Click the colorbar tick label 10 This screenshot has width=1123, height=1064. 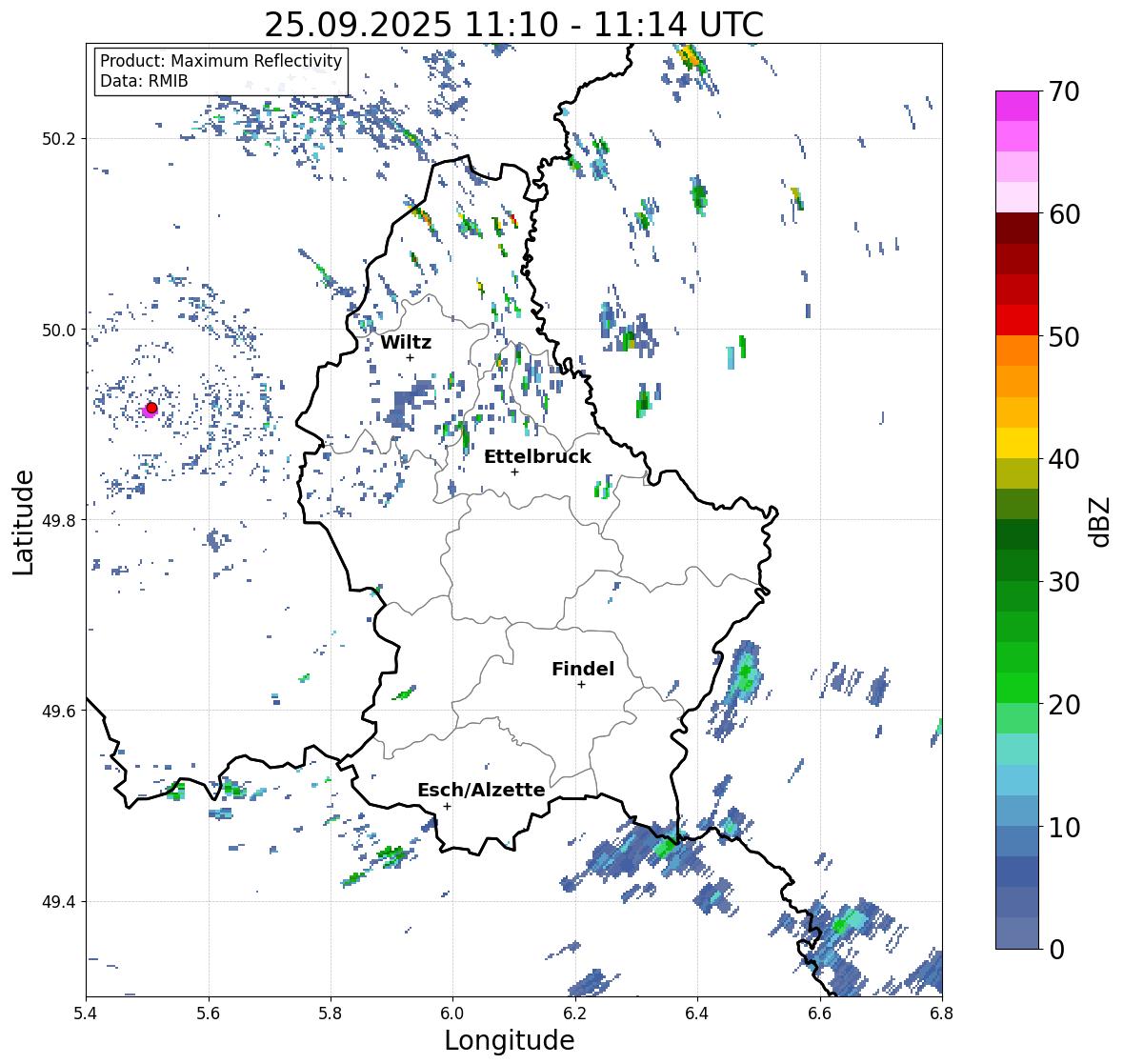[x=1064, y=827]
